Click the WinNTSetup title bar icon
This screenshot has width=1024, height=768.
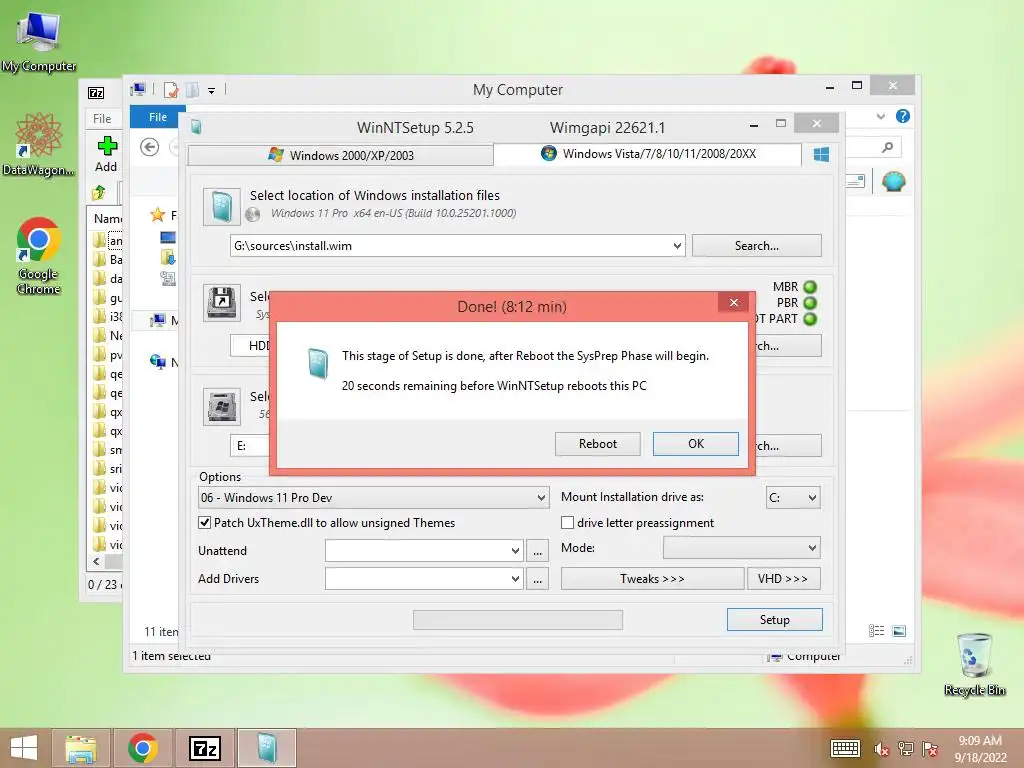(x=196, y=127)
